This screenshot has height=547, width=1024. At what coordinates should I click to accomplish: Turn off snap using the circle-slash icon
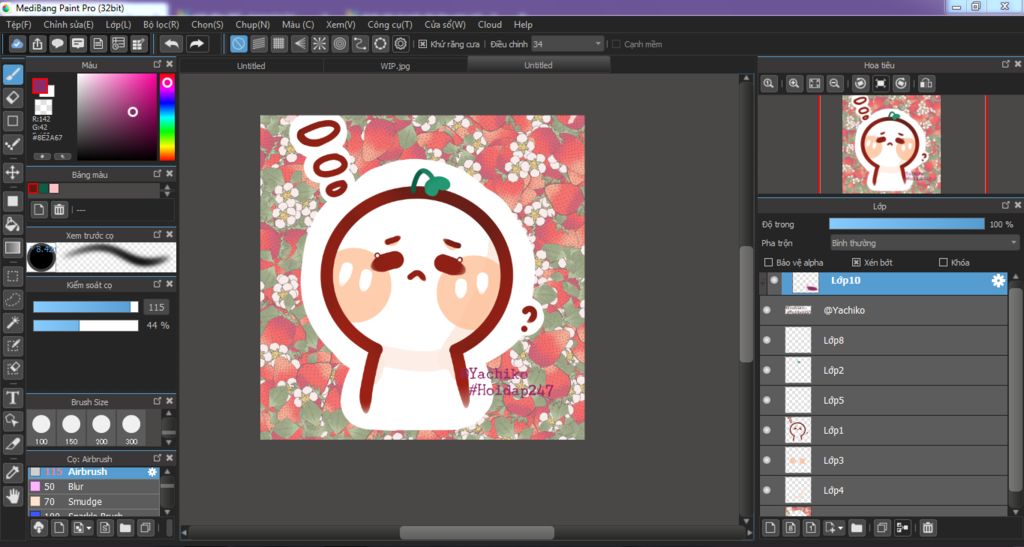coord(239,44)
